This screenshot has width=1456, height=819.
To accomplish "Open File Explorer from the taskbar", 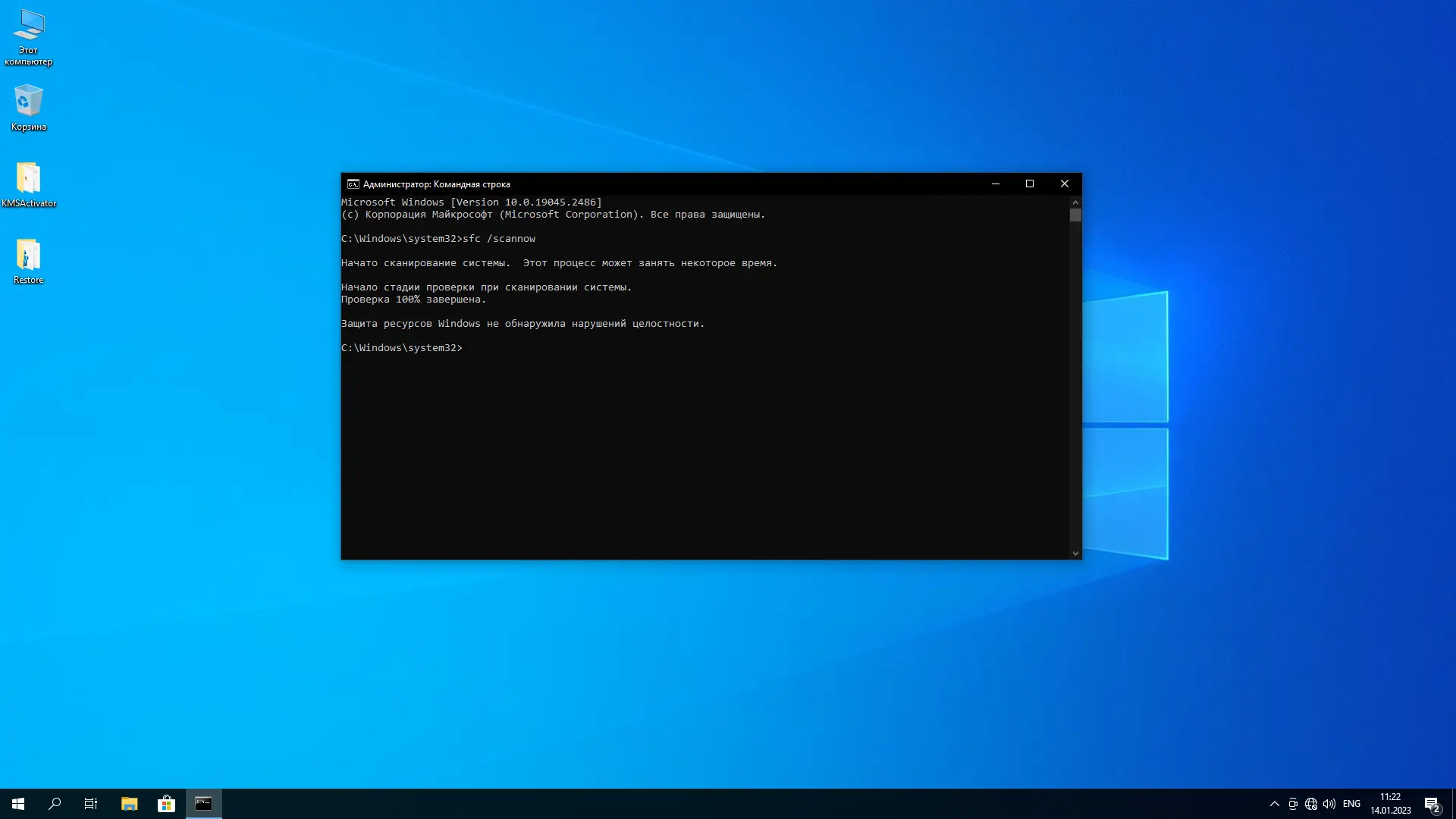I will point(128,803).
